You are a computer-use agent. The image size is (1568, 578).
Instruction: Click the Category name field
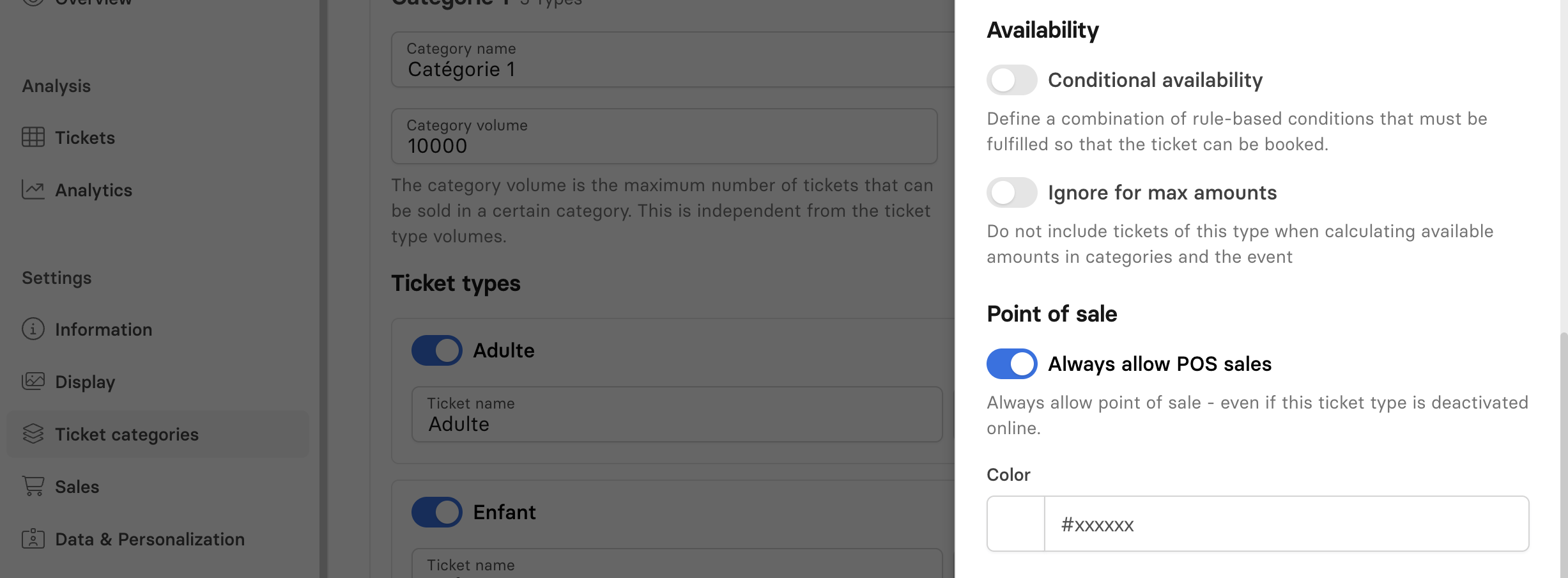(671, 60)
